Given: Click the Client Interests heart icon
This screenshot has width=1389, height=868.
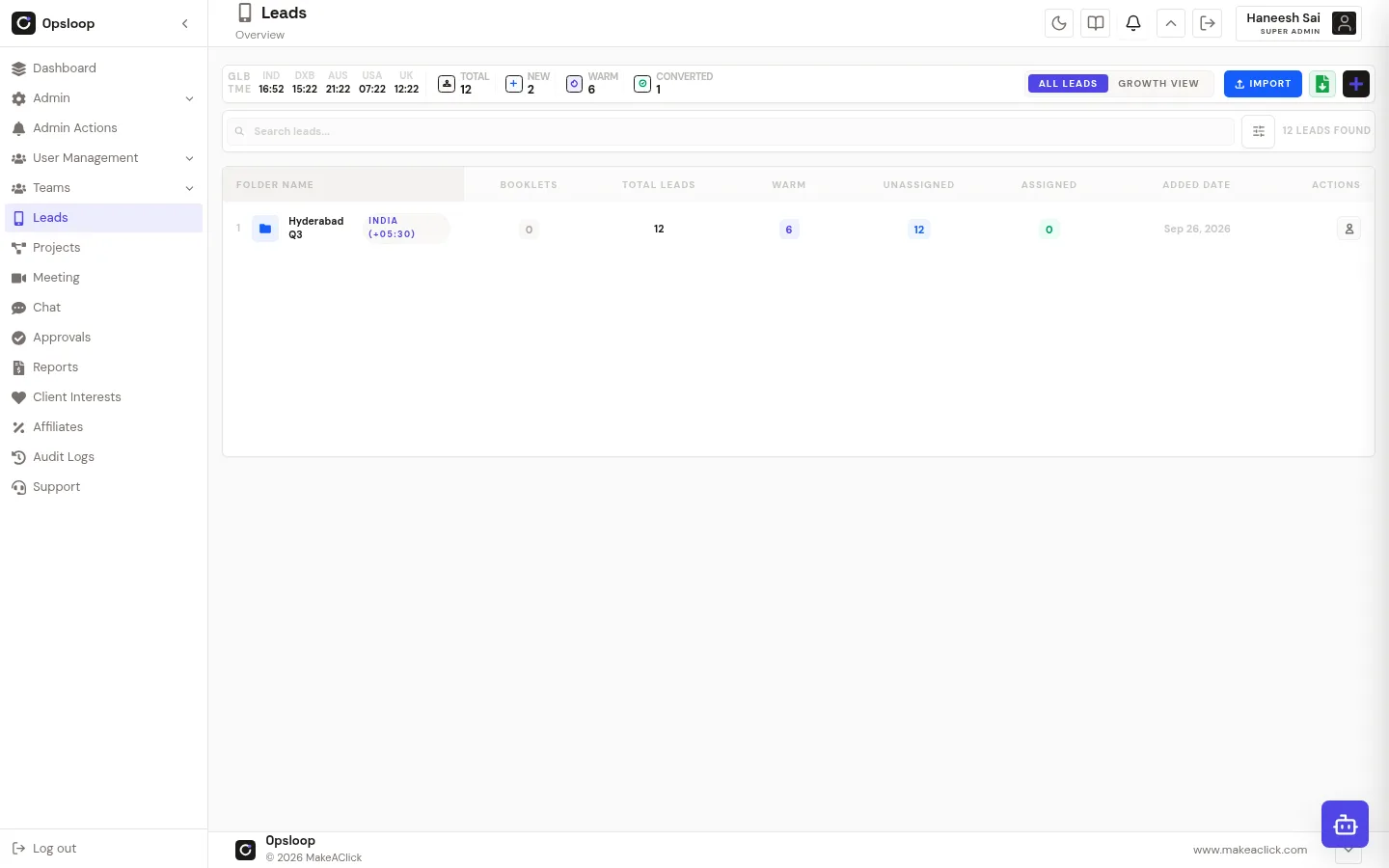Looking at the screenshot, I should tap(18, 397).
